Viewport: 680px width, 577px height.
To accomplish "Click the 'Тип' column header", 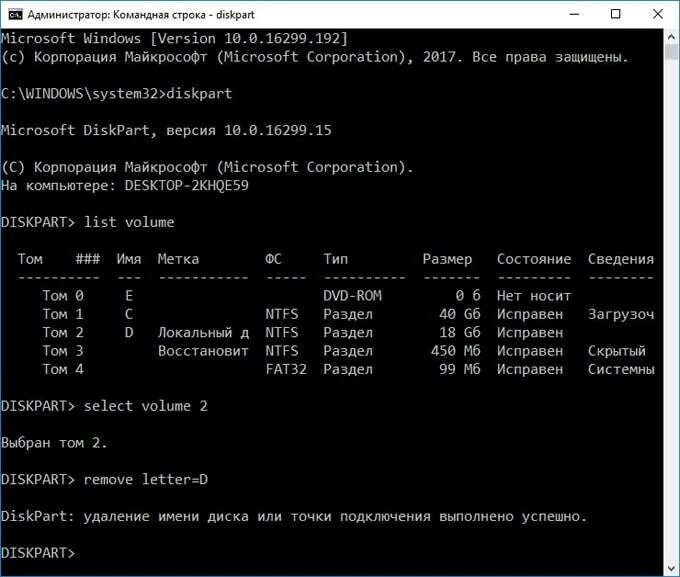I will tap(335, 259).
